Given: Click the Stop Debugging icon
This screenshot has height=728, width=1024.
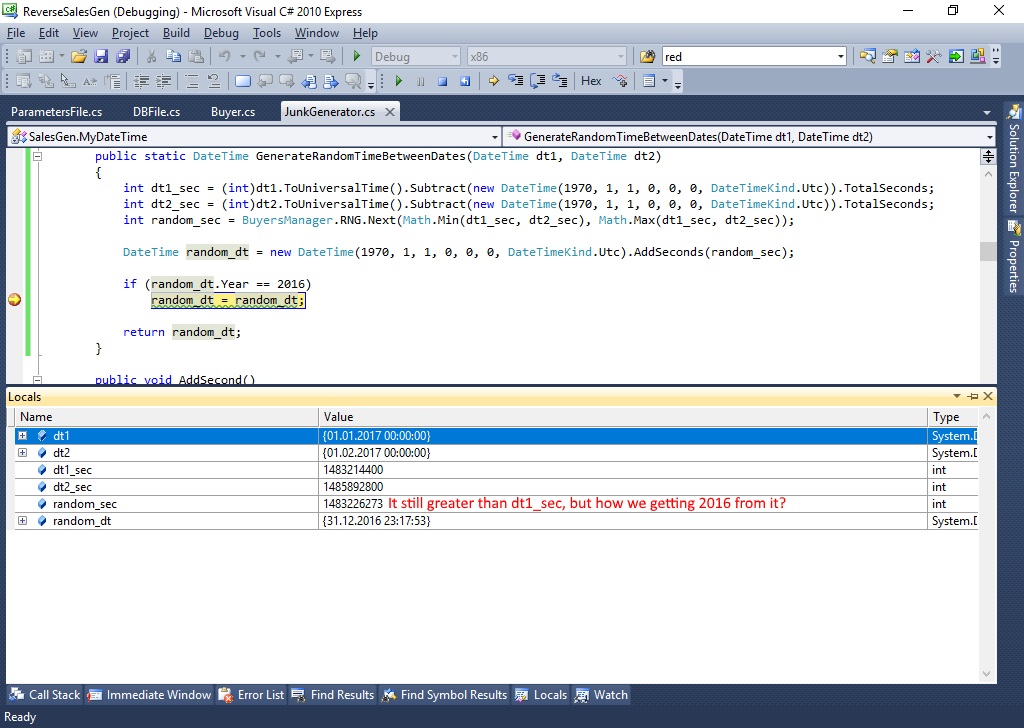Looking at the screenshot, I should pos(443,80).
